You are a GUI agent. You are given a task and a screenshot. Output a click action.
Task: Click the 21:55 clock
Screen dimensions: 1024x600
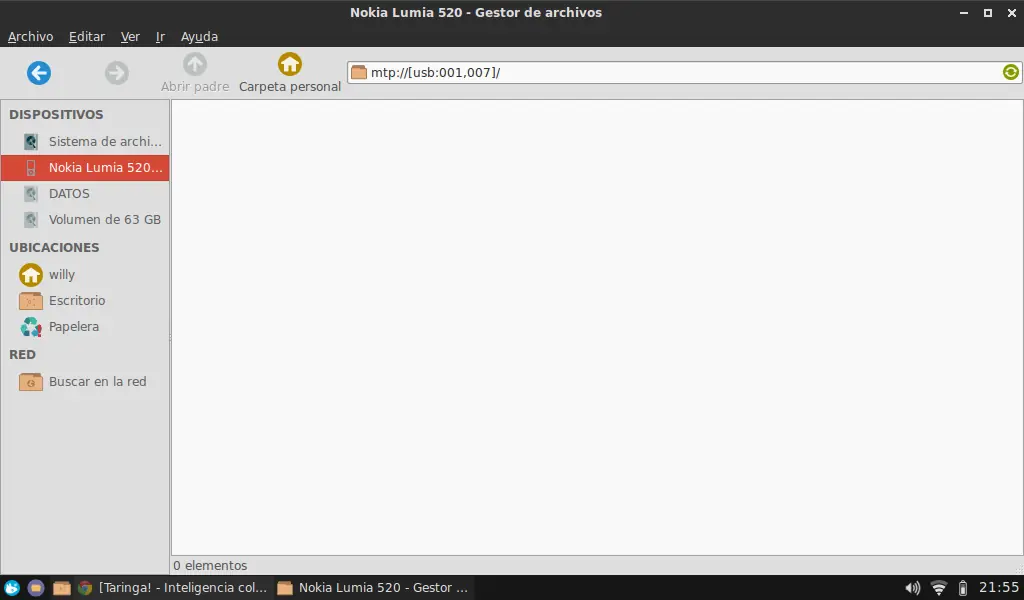(x=999, y=588)
